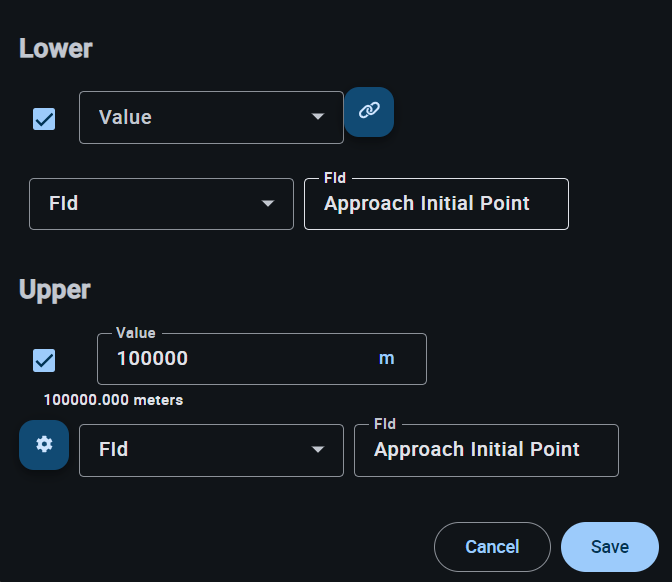The width and height of the screenshot is (672, 582).
Task: Click the 'Value' floating label above 100000
Action: 136,333
